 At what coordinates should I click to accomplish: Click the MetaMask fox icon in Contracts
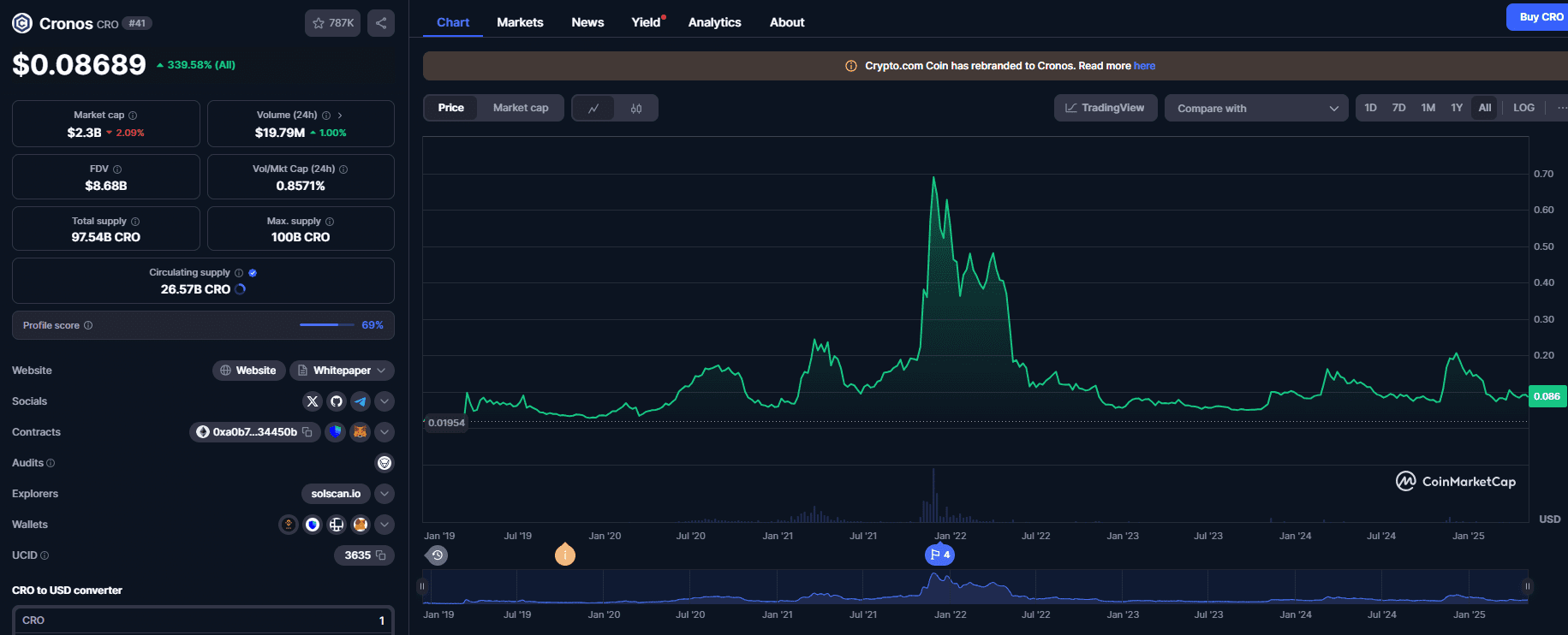(361, 432)
